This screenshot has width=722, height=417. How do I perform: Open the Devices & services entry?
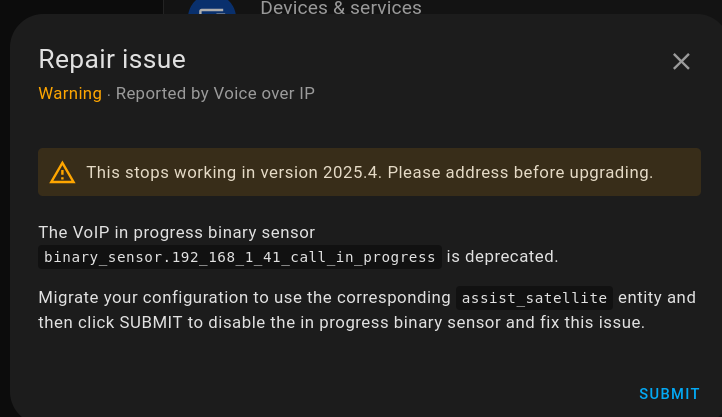click(340, 9)
